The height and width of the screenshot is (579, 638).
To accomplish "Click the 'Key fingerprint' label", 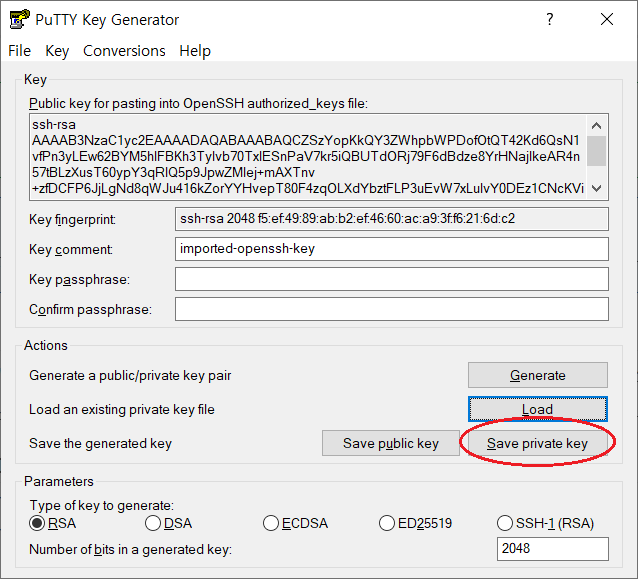I will (x=72, y=220).
